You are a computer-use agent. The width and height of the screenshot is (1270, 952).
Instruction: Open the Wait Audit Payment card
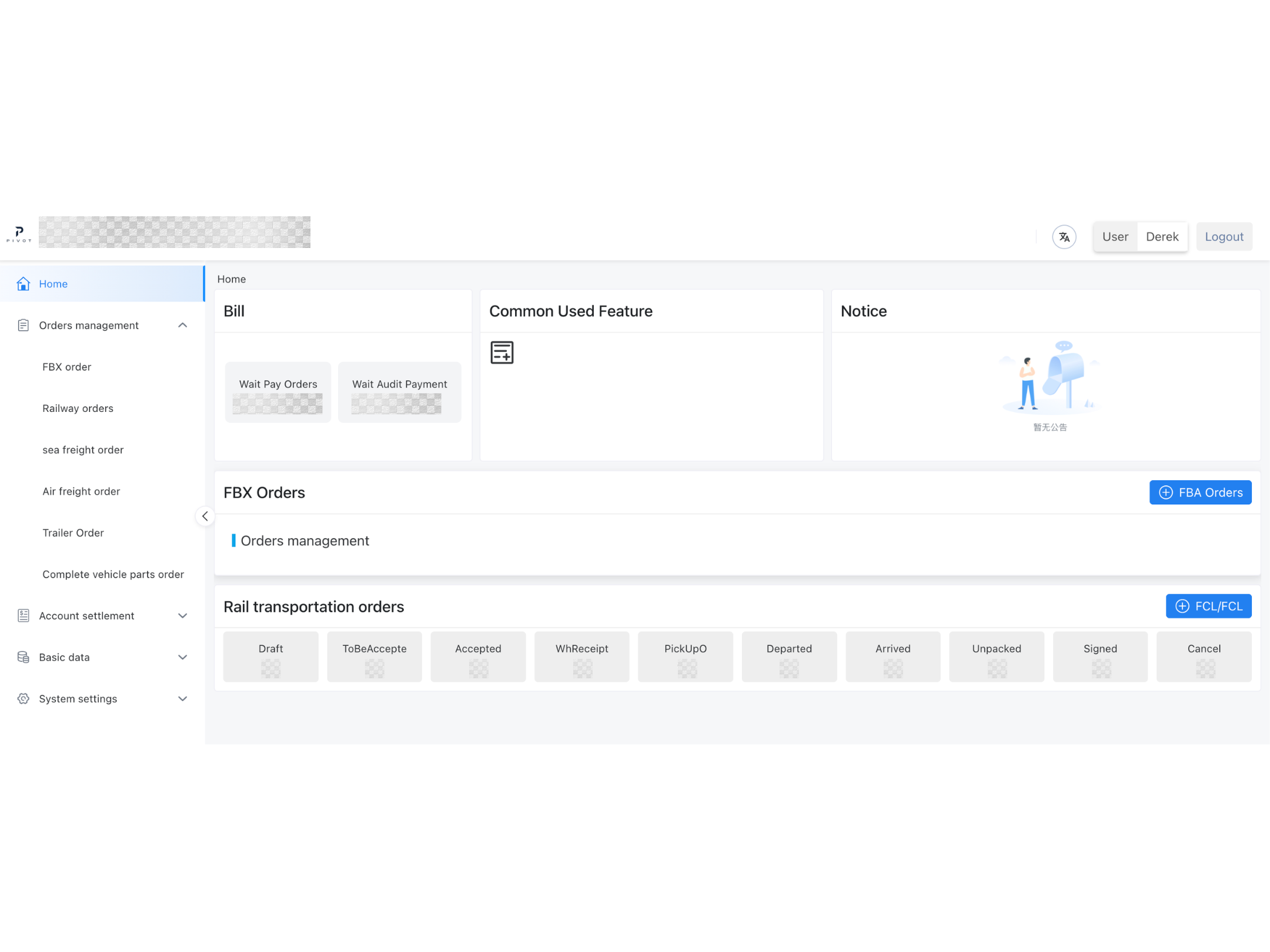(399, 392)
